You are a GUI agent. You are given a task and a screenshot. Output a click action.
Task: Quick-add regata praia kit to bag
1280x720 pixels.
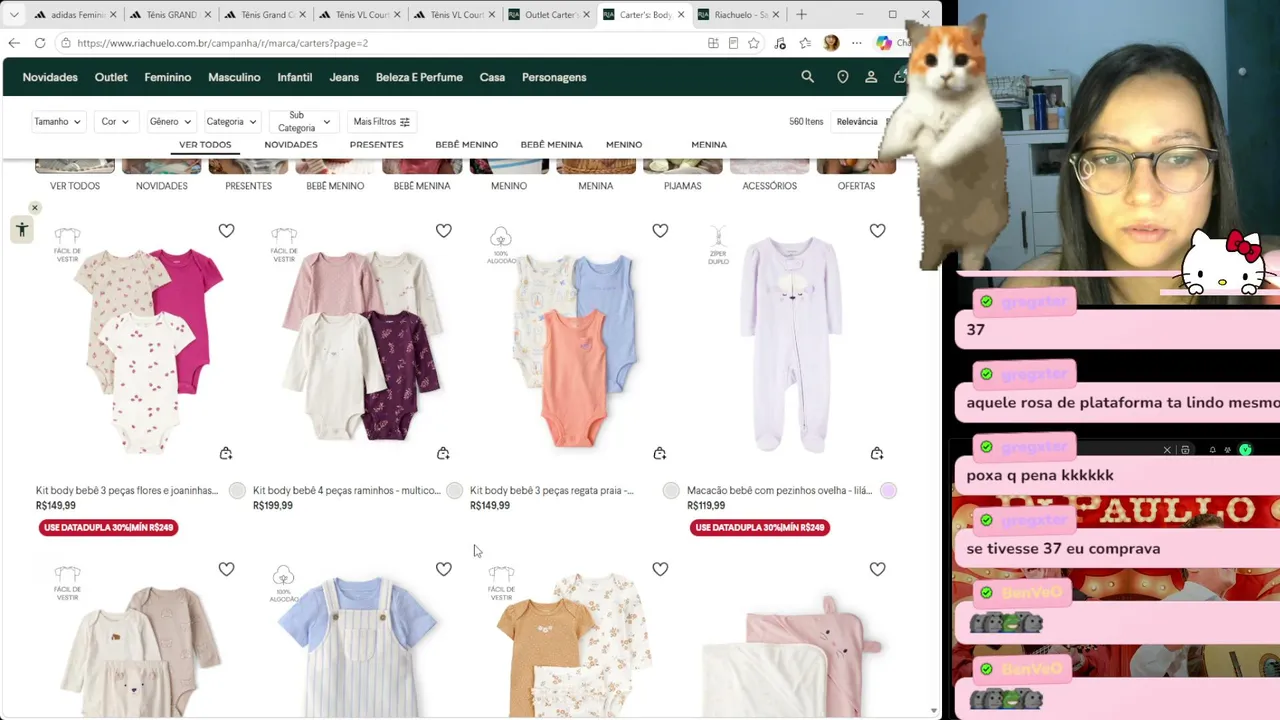[x=660, y=453]
